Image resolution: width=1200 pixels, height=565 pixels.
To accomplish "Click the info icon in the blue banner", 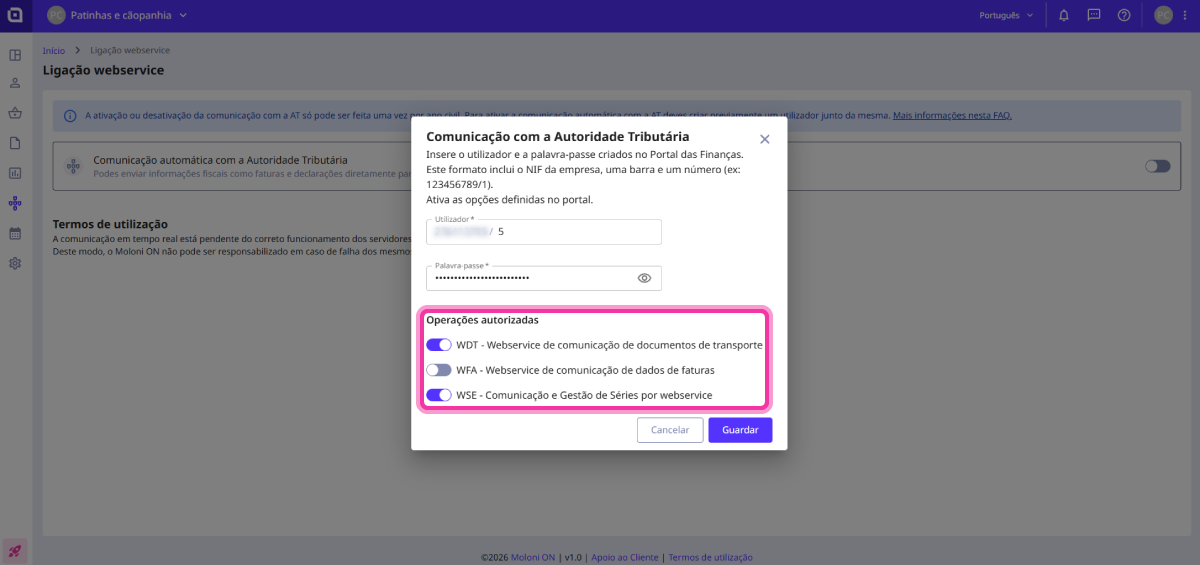I will pyautogui.click(x=69, y=115).
